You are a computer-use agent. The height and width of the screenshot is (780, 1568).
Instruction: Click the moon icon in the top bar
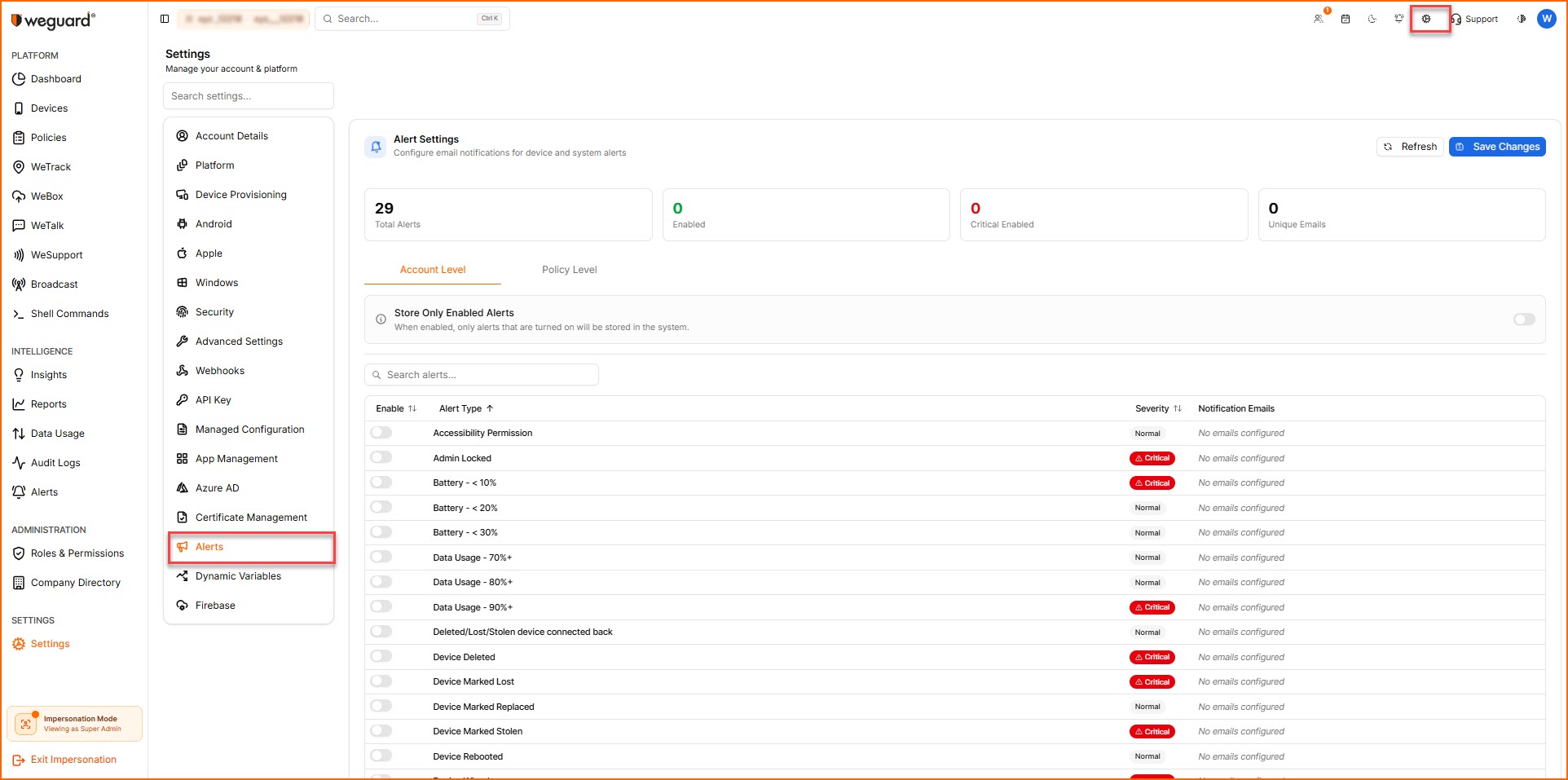tap(1372, 19)
